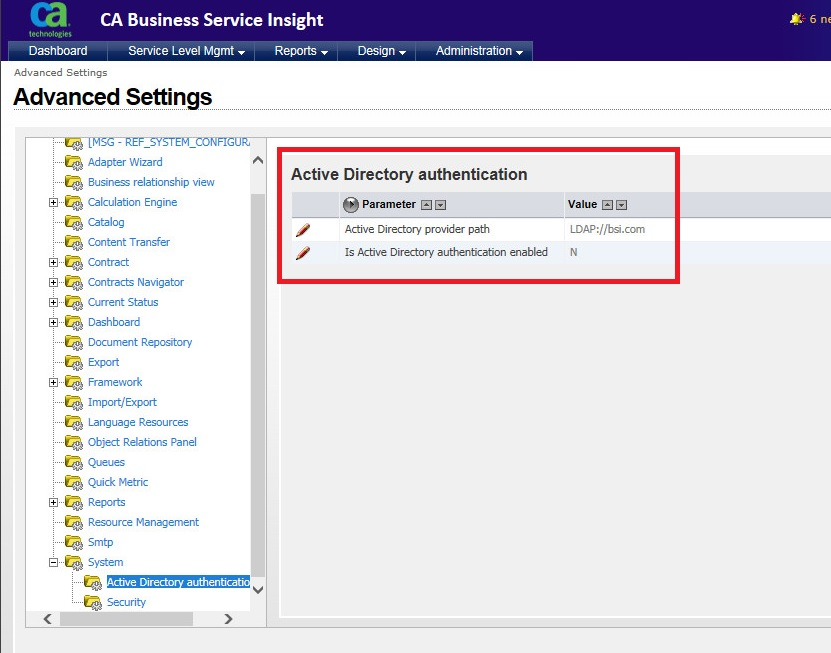831x653 pixels.
Task: Open the Service Level Mgmt menu
Action: coord(187,51)
